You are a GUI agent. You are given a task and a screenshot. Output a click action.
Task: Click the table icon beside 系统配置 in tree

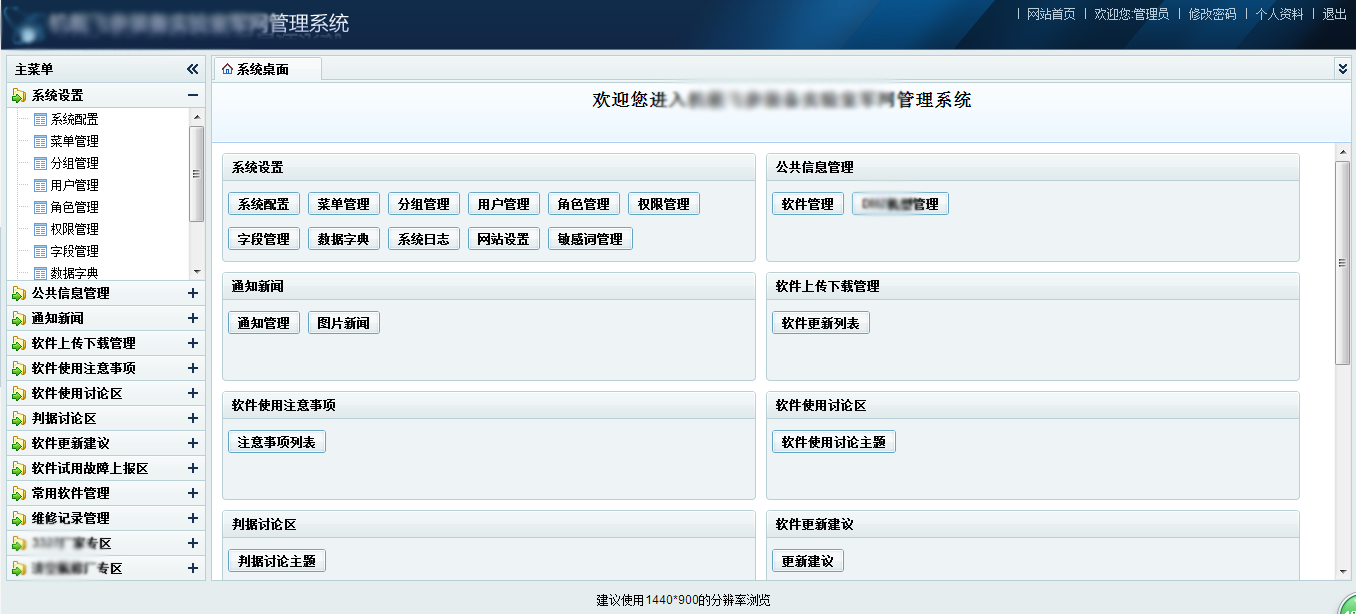40,119
